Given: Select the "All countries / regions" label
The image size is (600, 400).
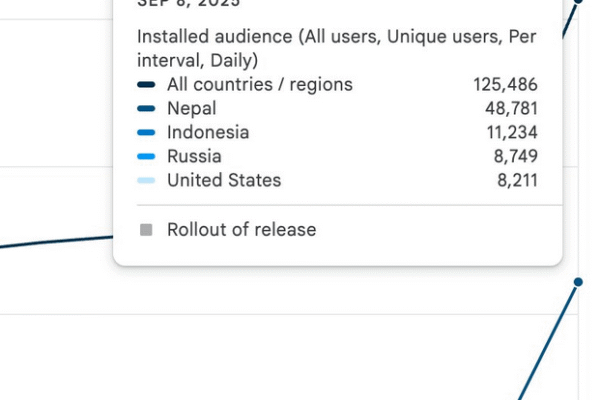Looking at the screenshot, I should pos(259,85).
